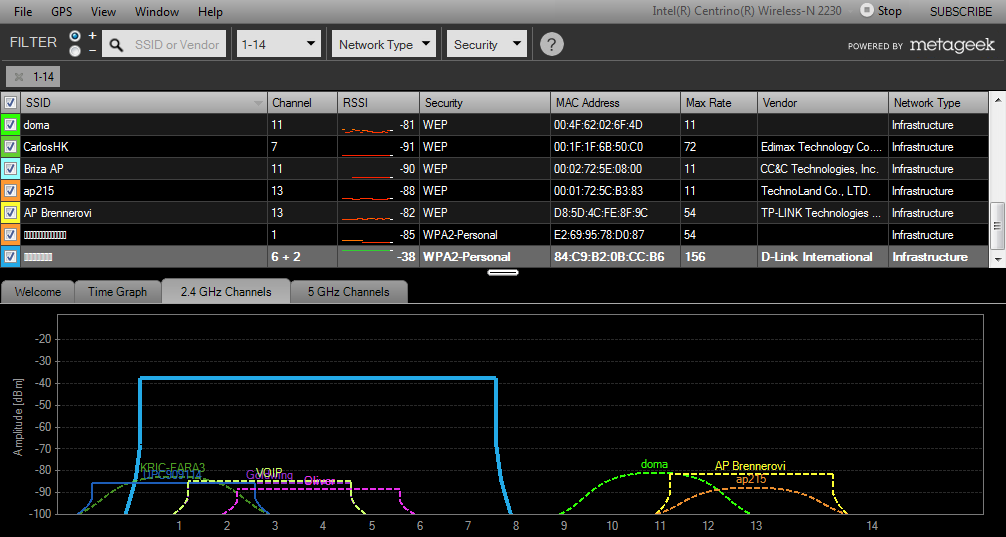The height and width of the screenshot is (537, 1006).
Task: Click the metageek logo
Action: pyautogui.click(x=951, y=45)
